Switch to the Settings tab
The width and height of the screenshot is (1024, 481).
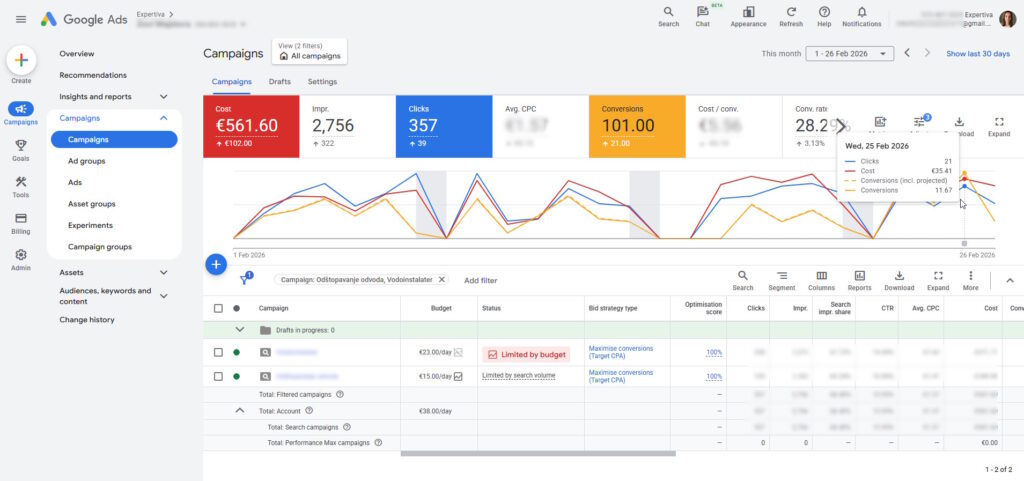[322, 82]
